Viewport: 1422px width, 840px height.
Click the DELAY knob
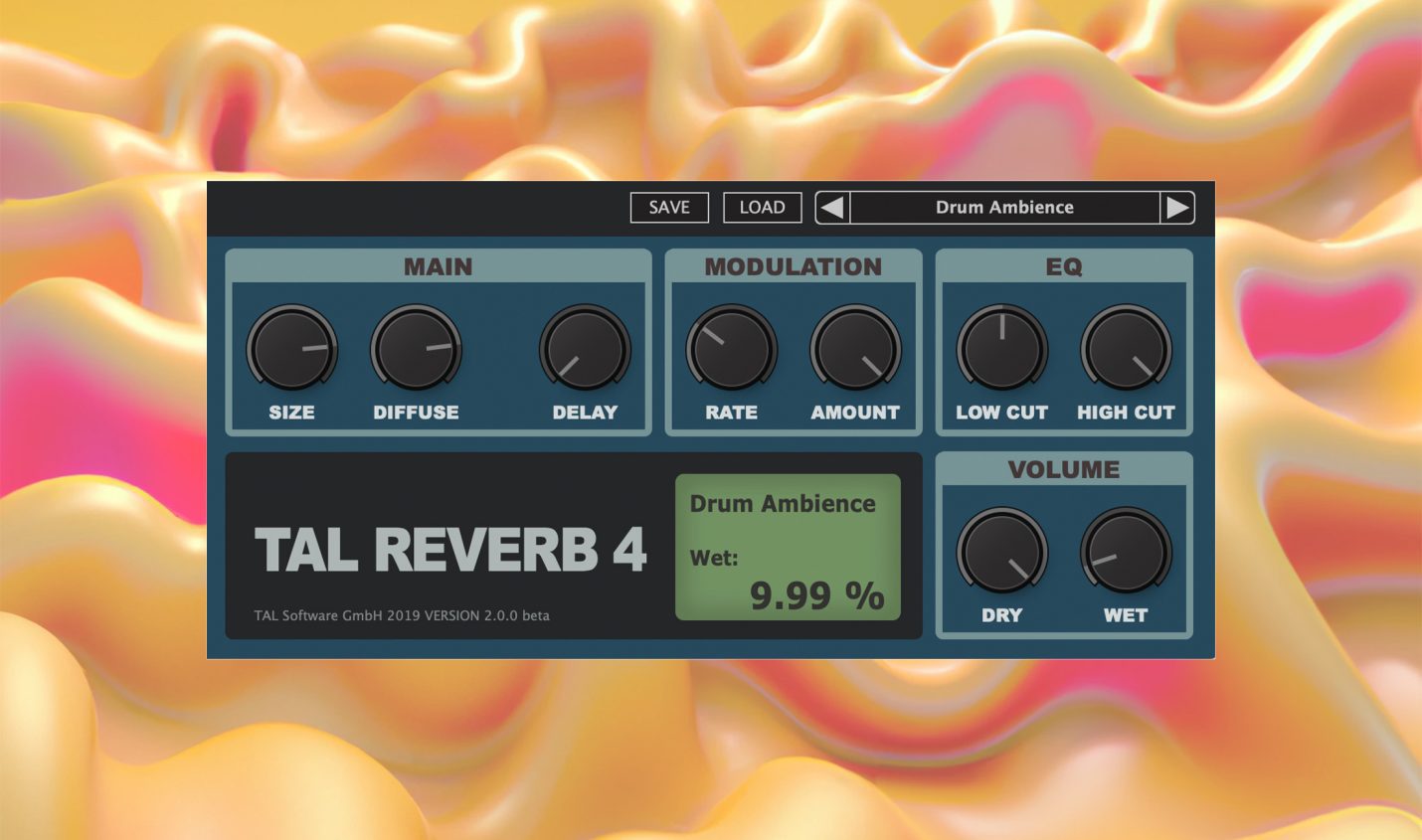(x=585, y=350)
